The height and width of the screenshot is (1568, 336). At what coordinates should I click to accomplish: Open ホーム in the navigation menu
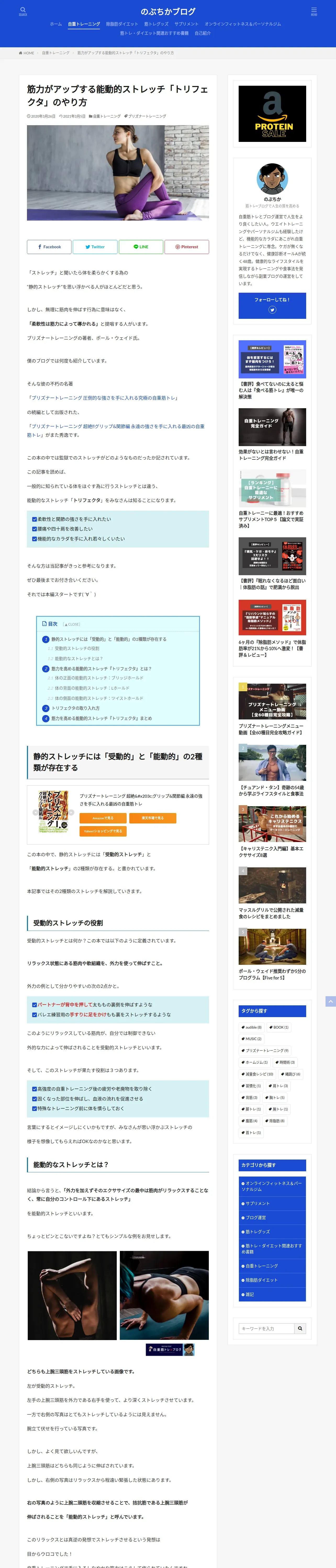(55, 24)
